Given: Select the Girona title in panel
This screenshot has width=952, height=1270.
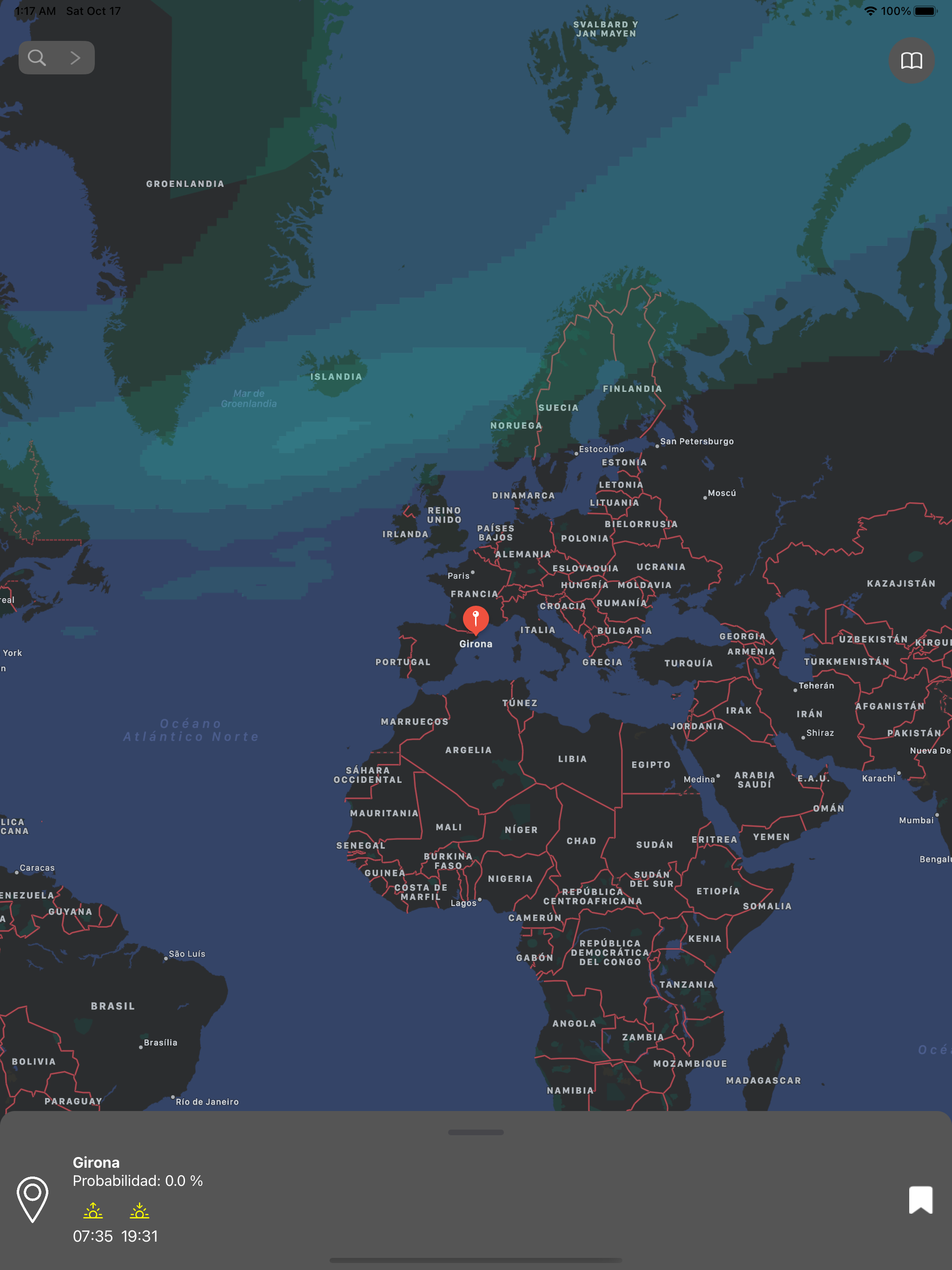Looking at the screenshot, I should pyautogui.click(x=97, y=1162).
